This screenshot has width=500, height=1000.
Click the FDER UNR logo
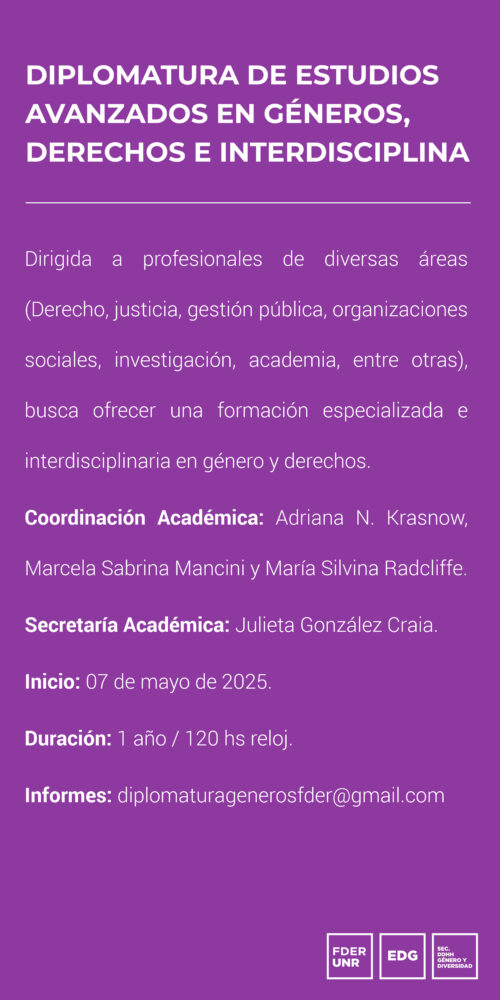349,956
